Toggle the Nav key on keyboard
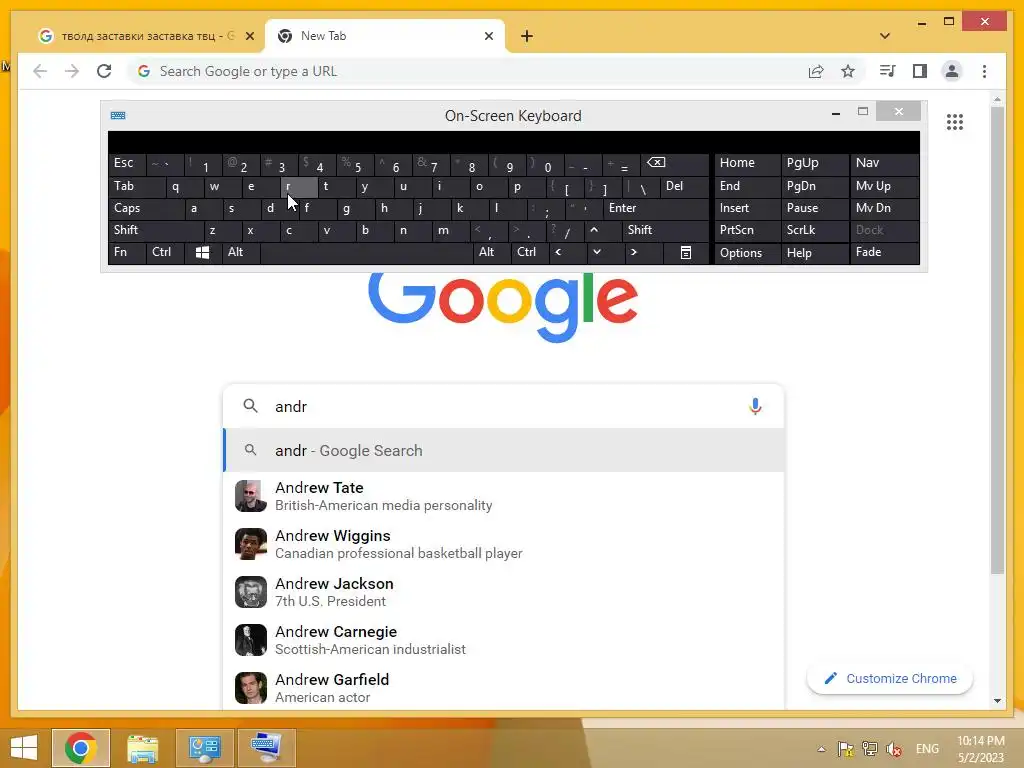 tap(884, 163)
